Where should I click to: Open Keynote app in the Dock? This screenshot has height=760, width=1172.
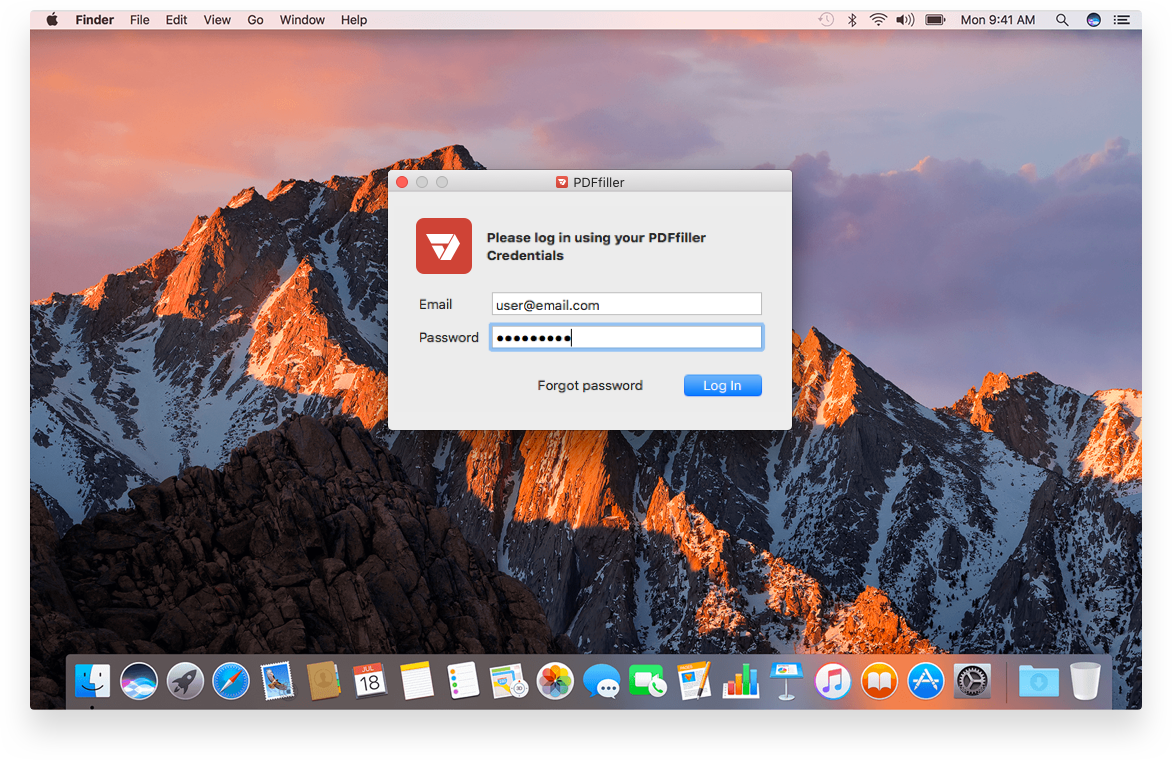tap(786, 682)
